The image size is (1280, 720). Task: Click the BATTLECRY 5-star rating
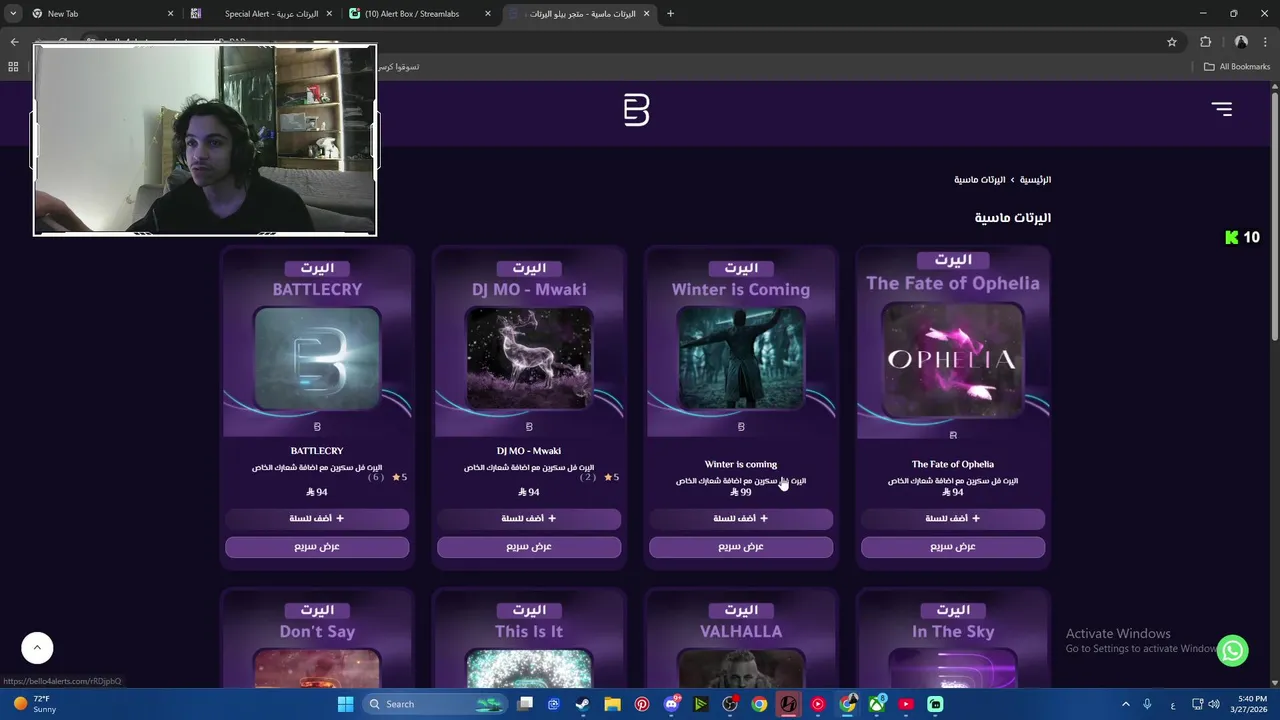click(399, 477)
